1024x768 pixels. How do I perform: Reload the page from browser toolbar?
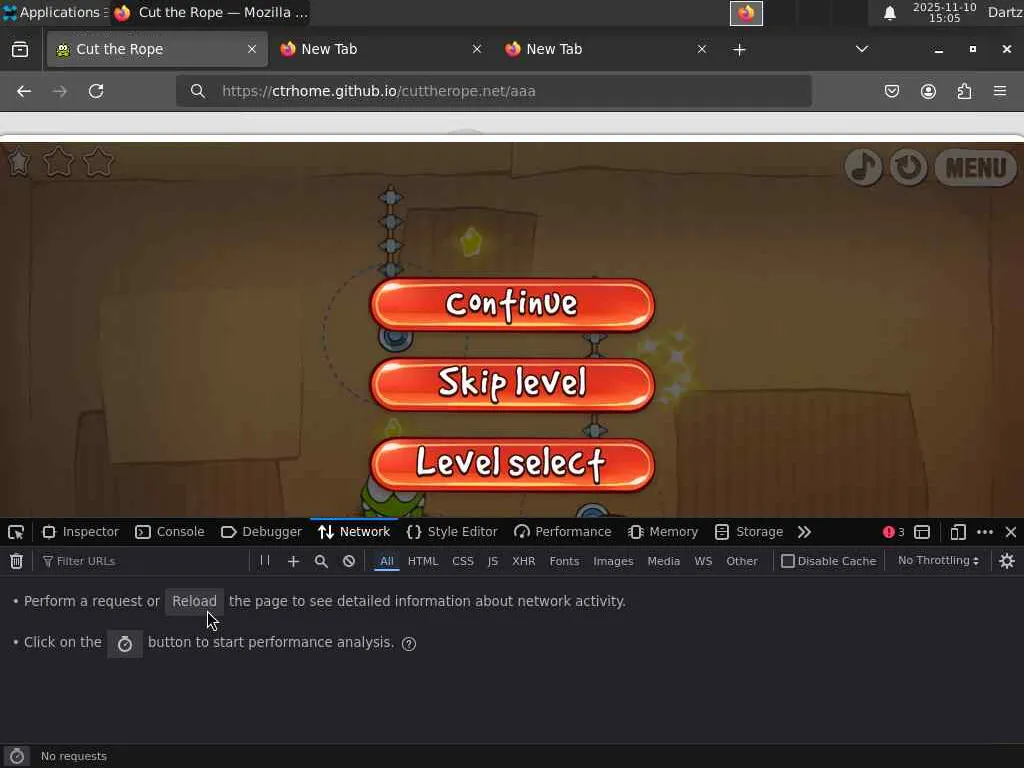[x=96, y=91]
